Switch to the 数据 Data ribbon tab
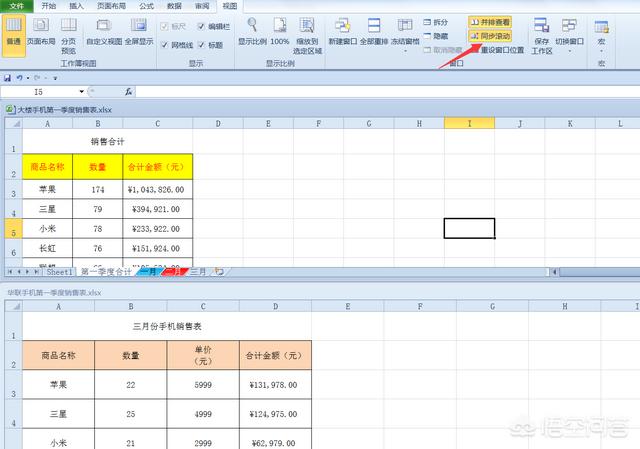Image resolution: width=640 pixels, height=449 pixels. click(174, 6)
